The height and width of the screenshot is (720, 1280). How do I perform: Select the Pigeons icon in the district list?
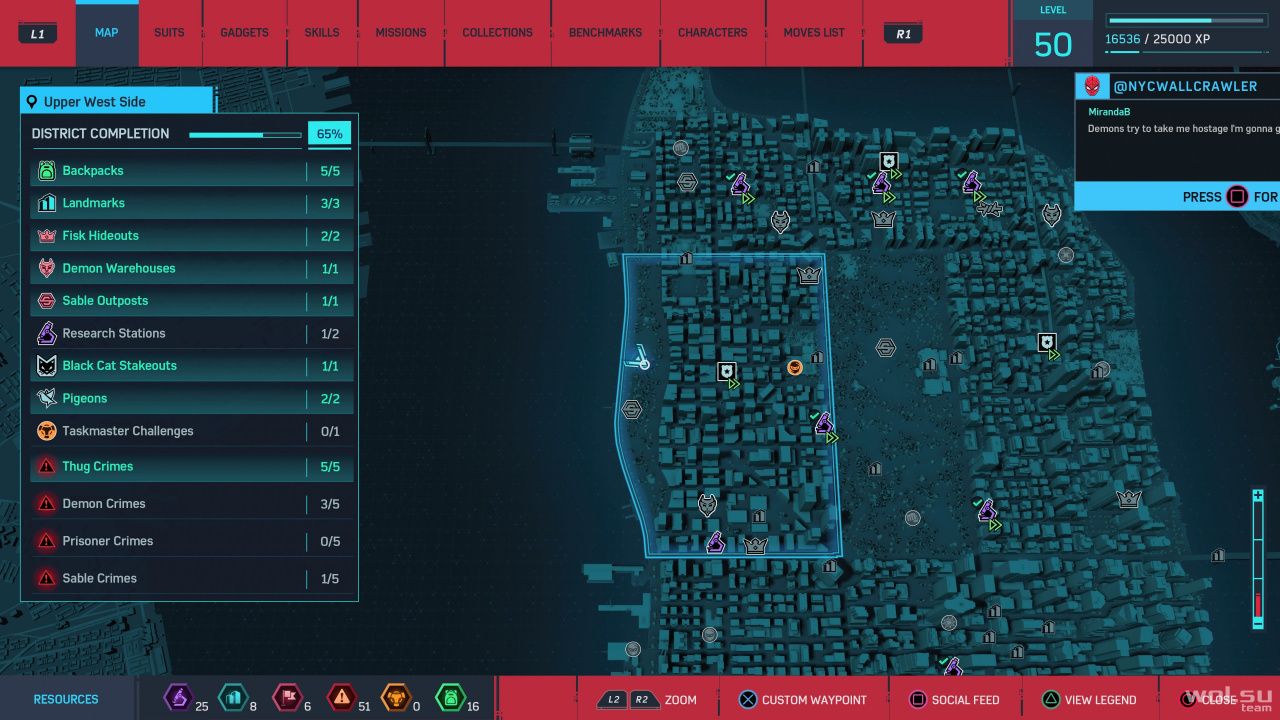pos(46,398)
